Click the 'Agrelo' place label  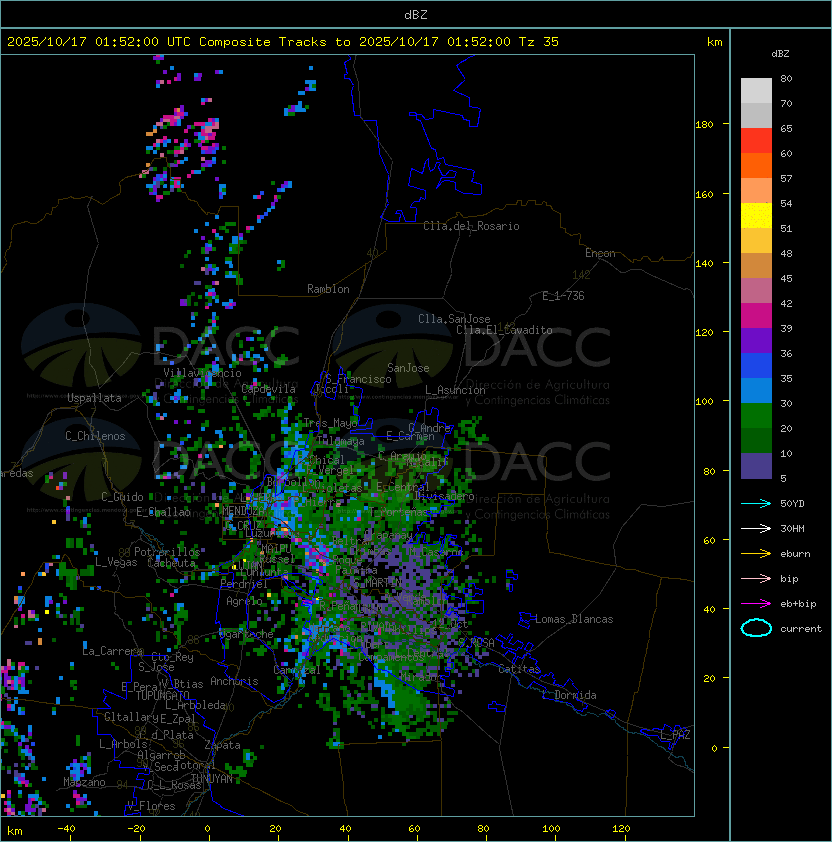coord(244,601)
